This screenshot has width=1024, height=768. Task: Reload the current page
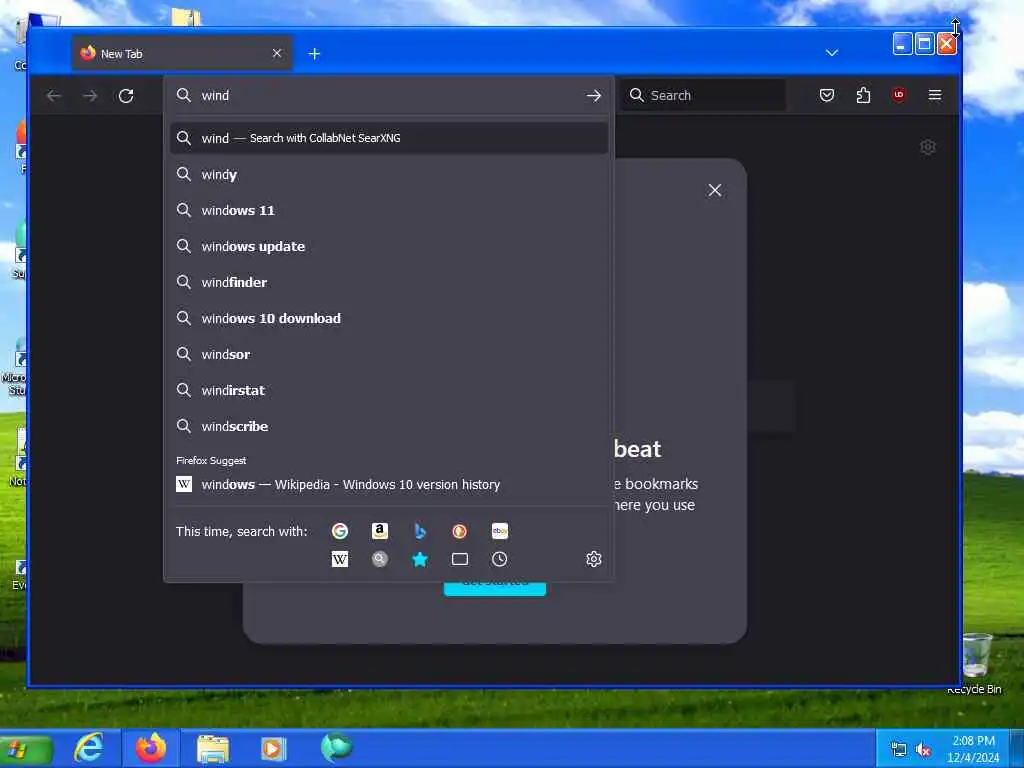(x=126, y=96)
